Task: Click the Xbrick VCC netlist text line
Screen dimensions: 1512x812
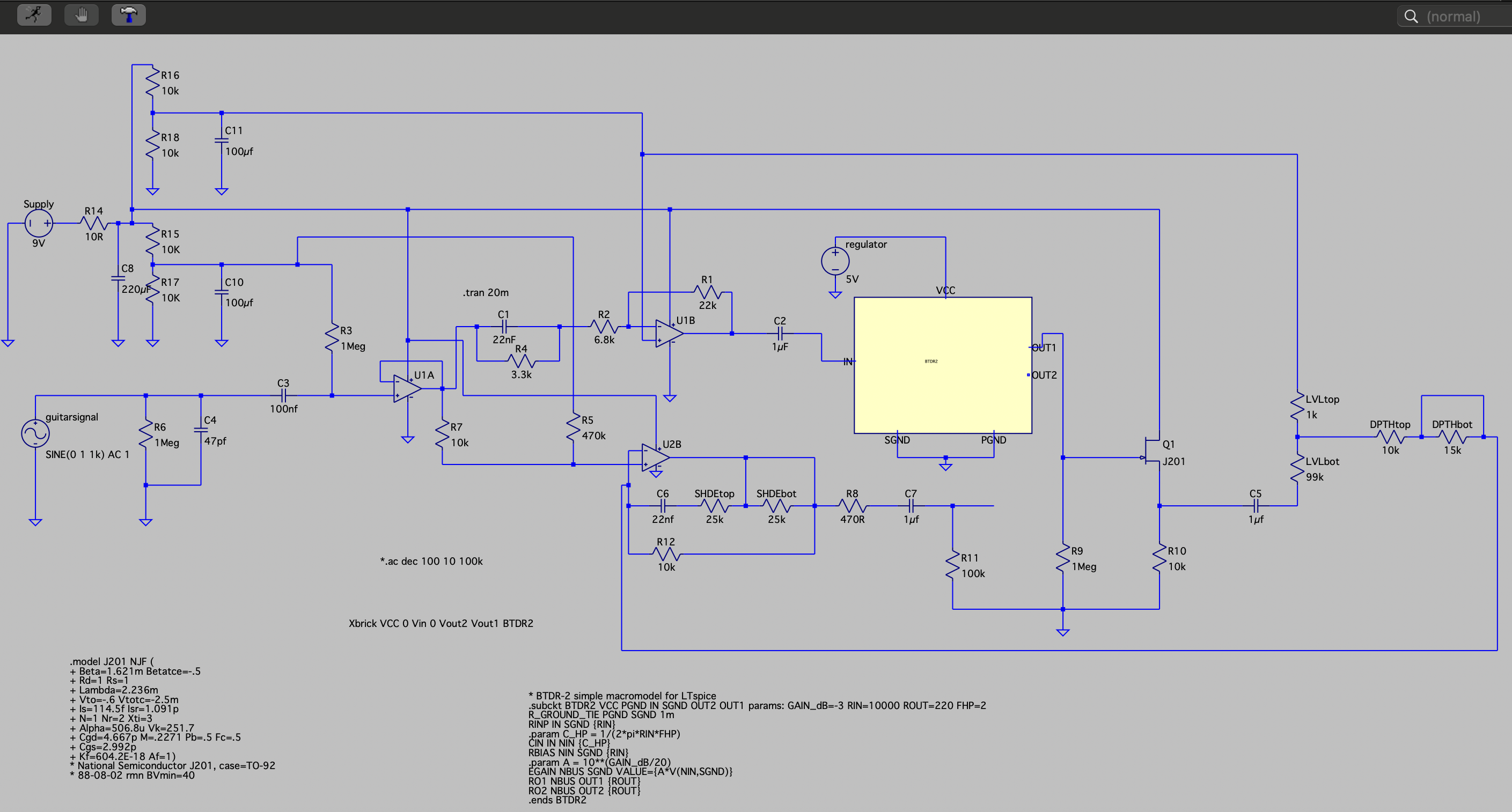Action: (x=441, y=623)
